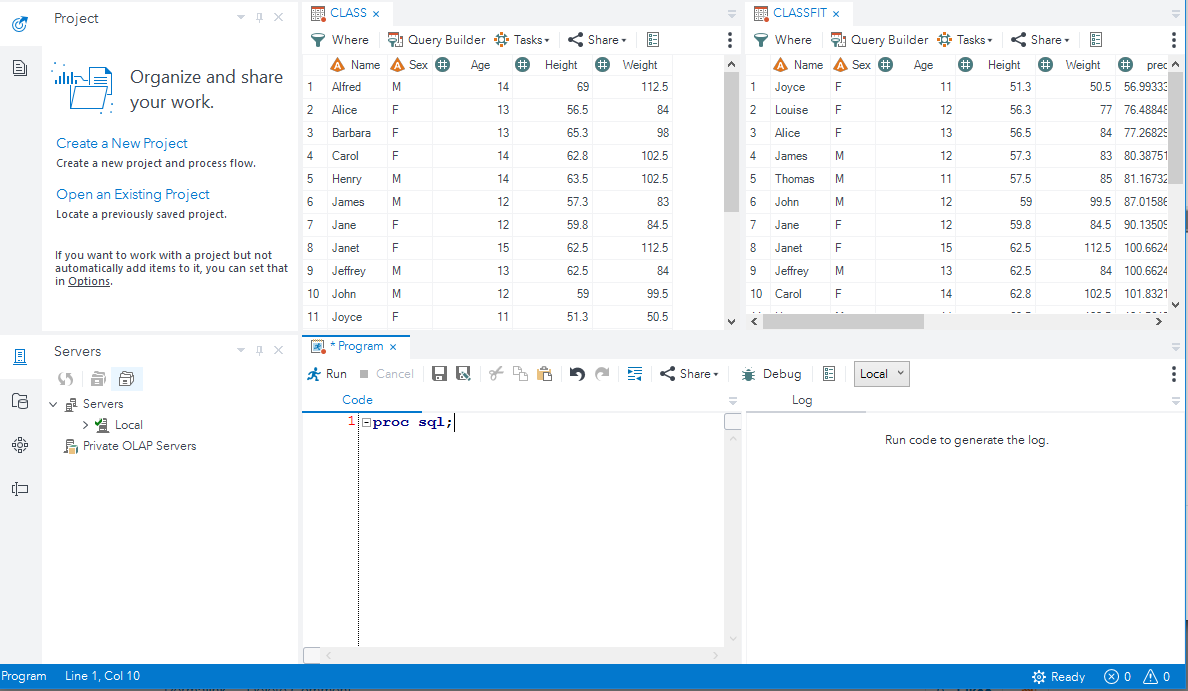Paste clipboard contents into the code editor
The image size is (1188, 691).
click(544, 373)
